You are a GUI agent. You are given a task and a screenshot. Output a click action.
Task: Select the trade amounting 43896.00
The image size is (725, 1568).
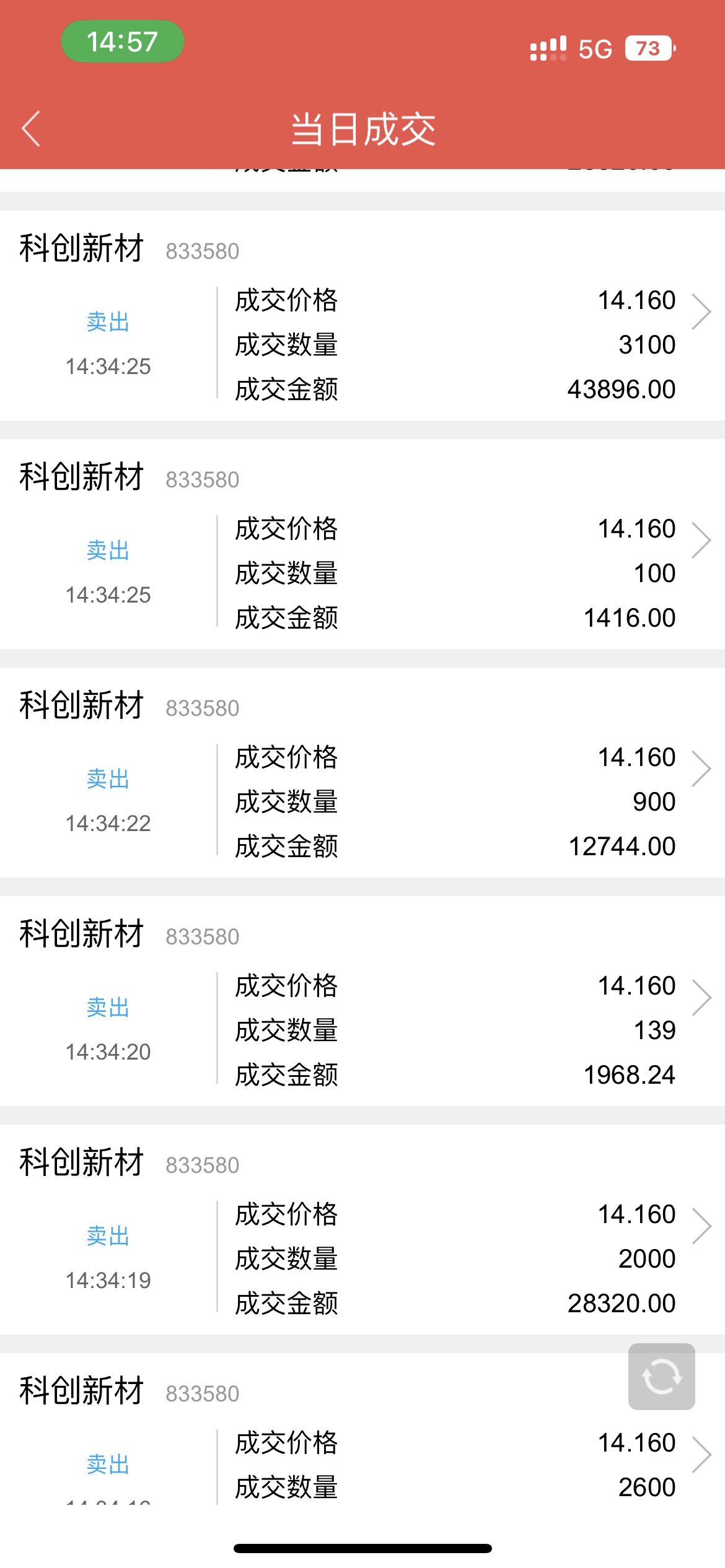pyautogui.click(x=362, y=315)
